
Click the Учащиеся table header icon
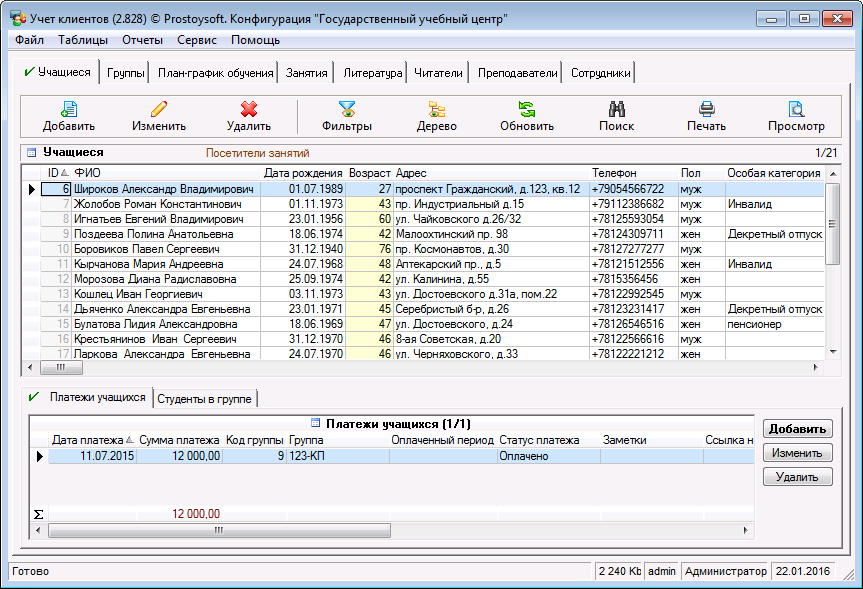31,153
